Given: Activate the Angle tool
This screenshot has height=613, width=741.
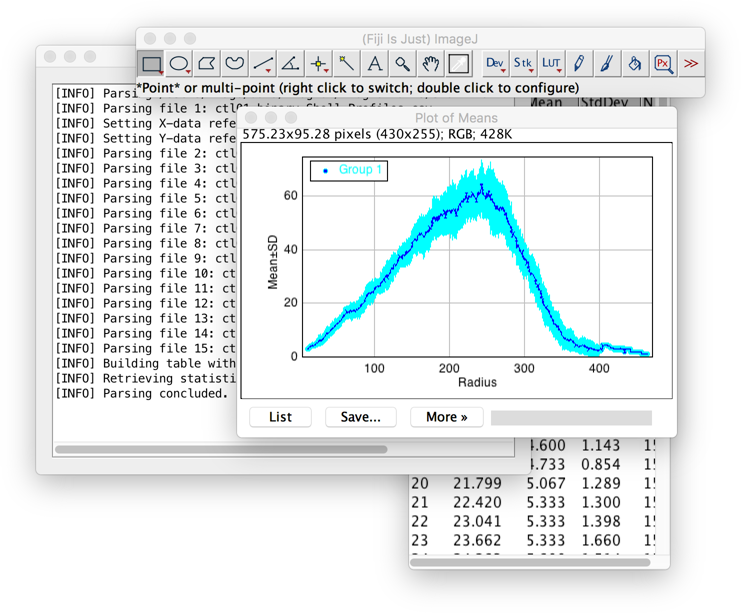Looking at the screenshot, I should pyautogui.click(x=290, y=63).
